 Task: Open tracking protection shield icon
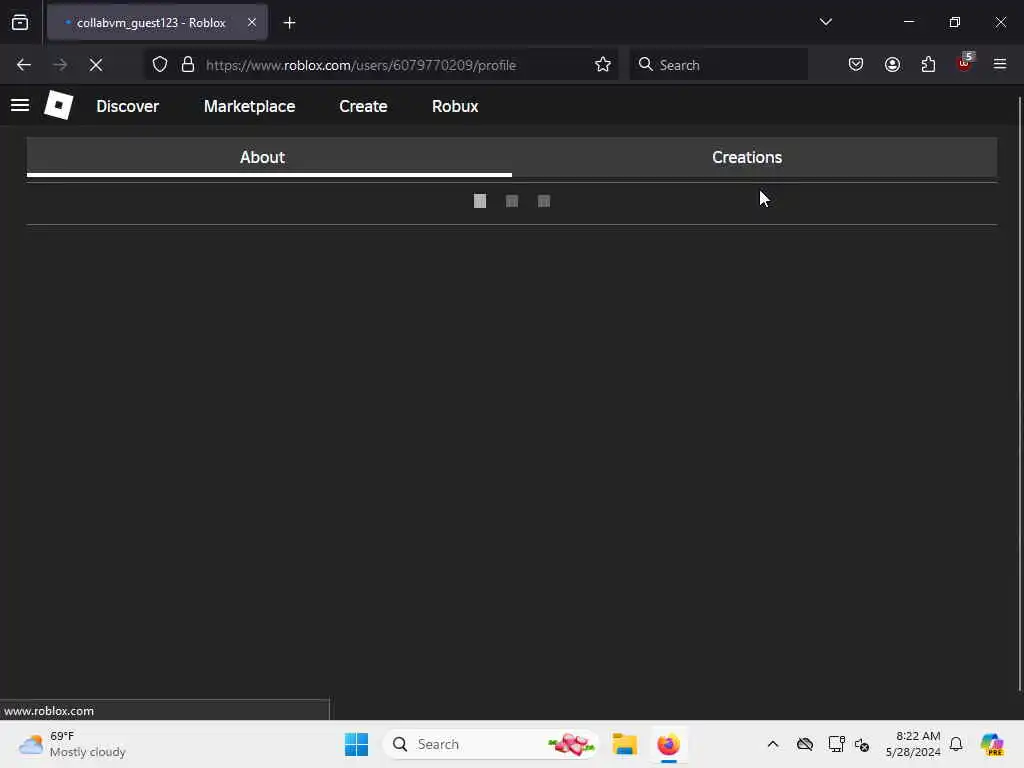(160, 65)
